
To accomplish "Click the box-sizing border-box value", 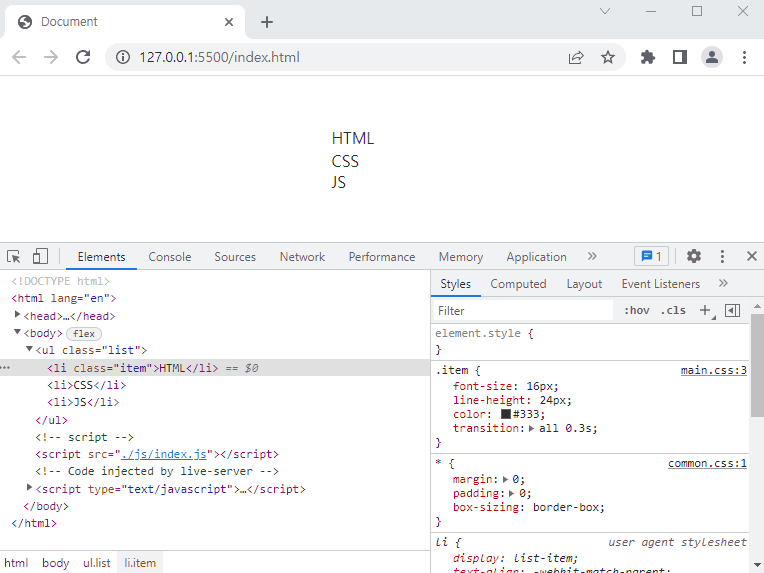I will [x=569, y=507].
